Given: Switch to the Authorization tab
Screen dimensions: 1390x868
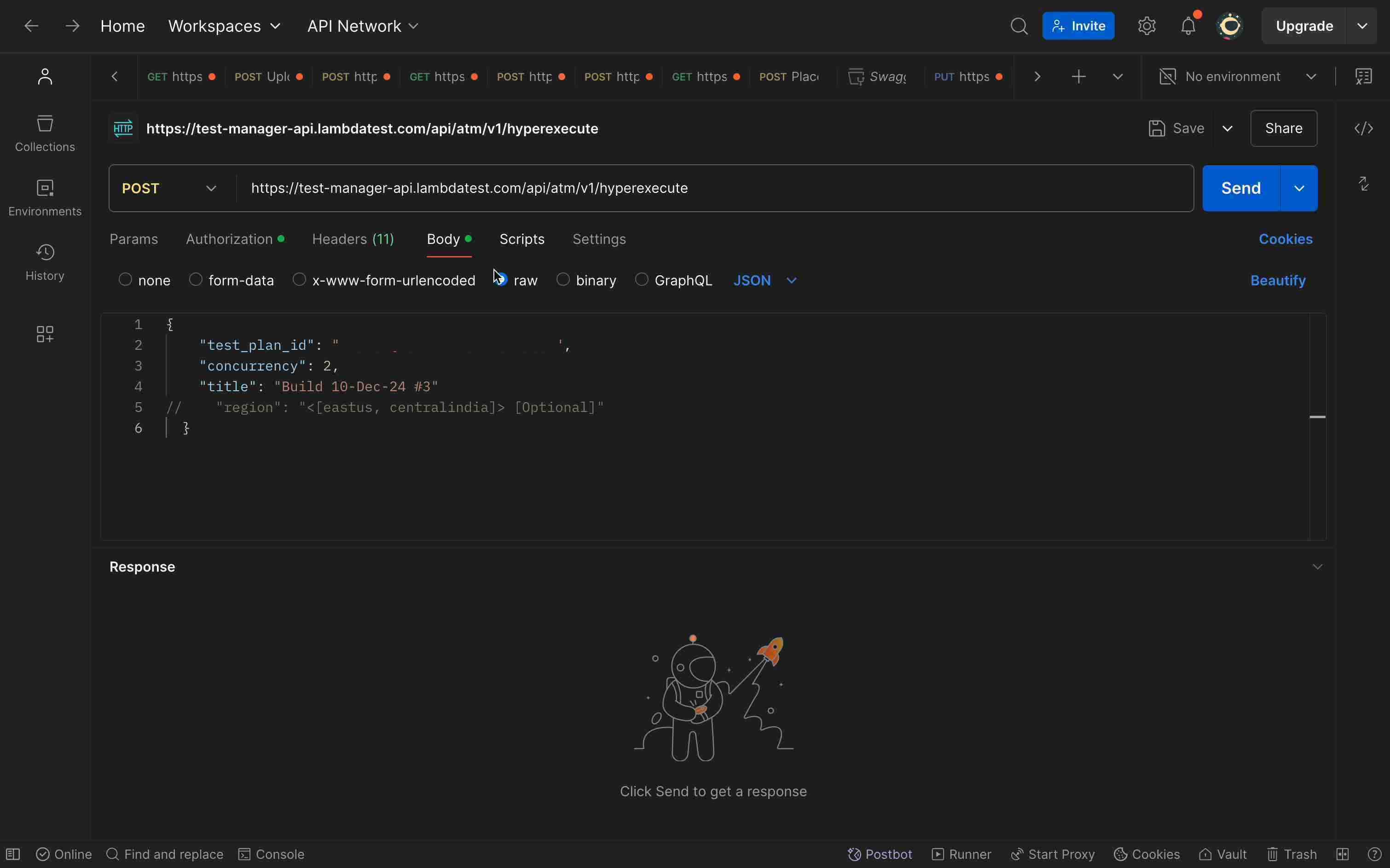Looking at the screenshot, I should pyautogui.click(x=235, y=239).
